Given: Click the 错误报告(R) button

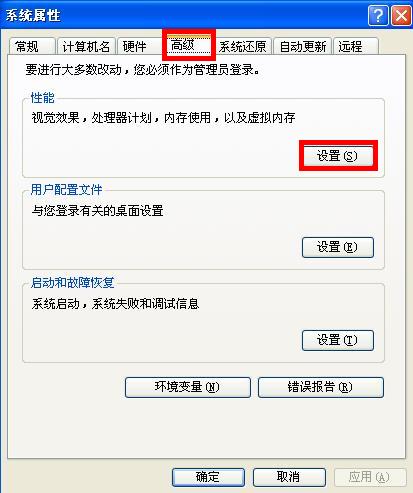Looking at the screenshot, I should point(321,387).
